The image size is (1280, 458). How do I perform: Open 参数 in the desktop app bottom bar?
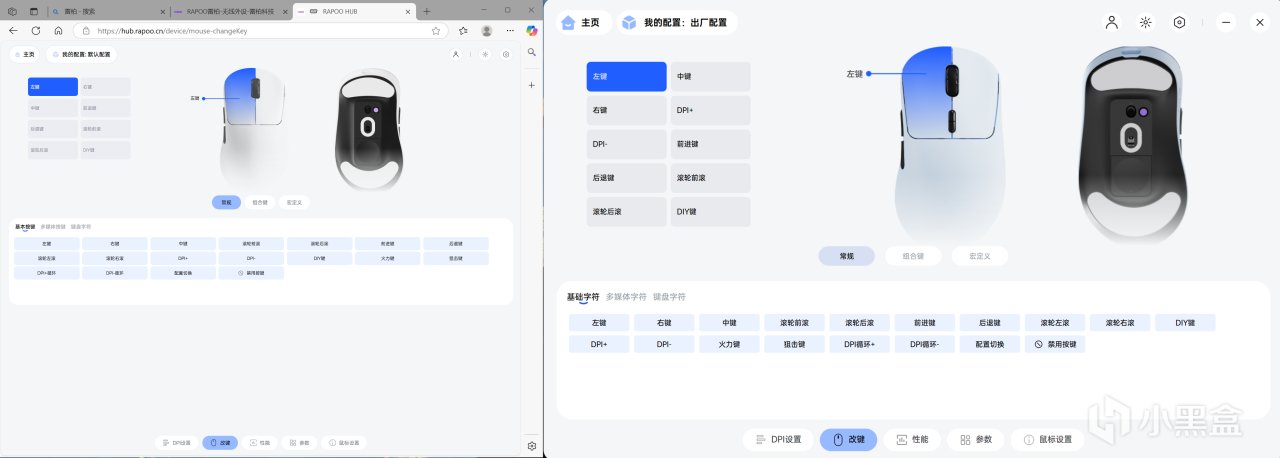[x=975, y=440]
